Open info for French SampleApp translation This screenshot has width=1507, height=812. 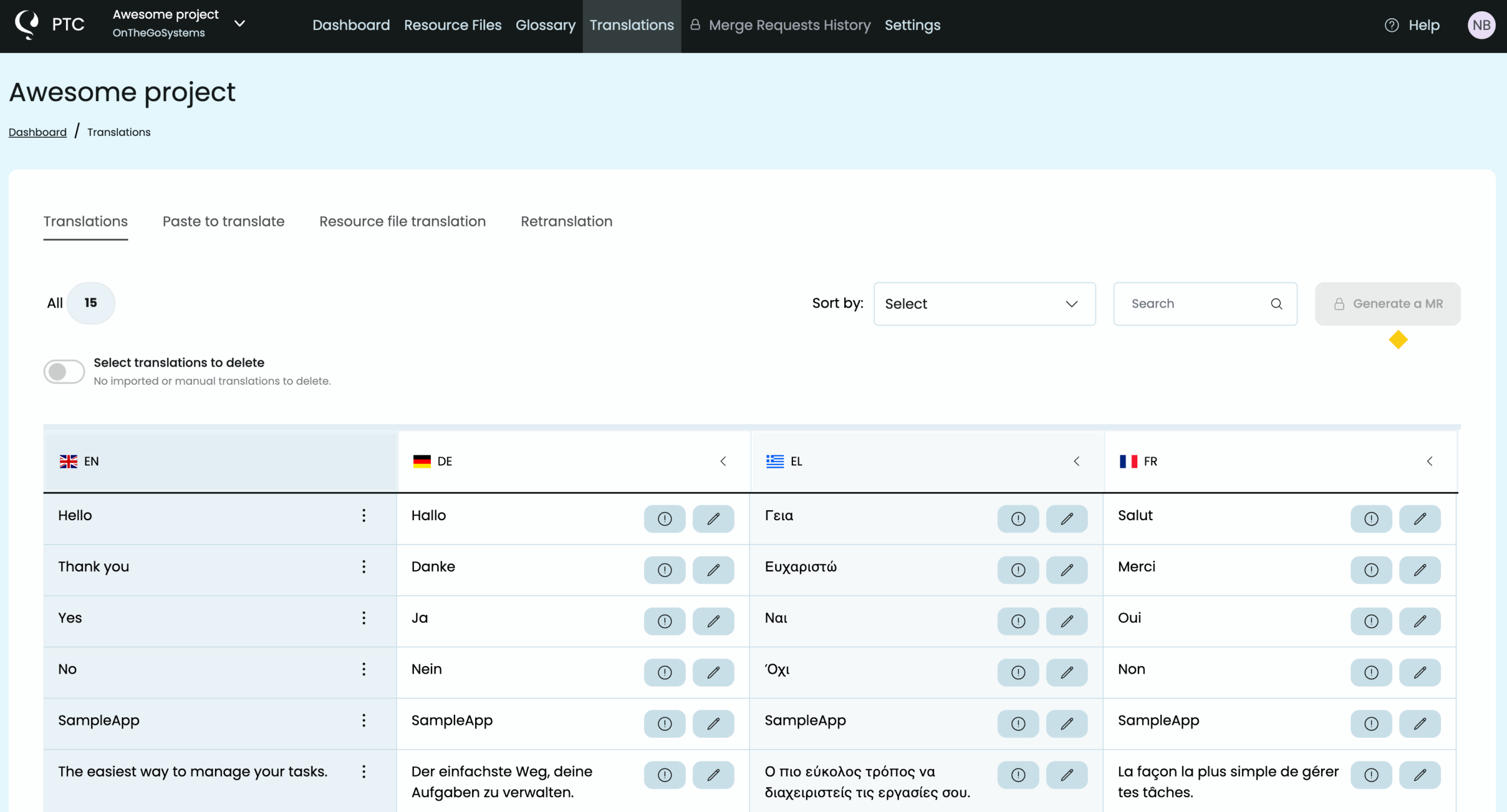tap(1372, 723)
